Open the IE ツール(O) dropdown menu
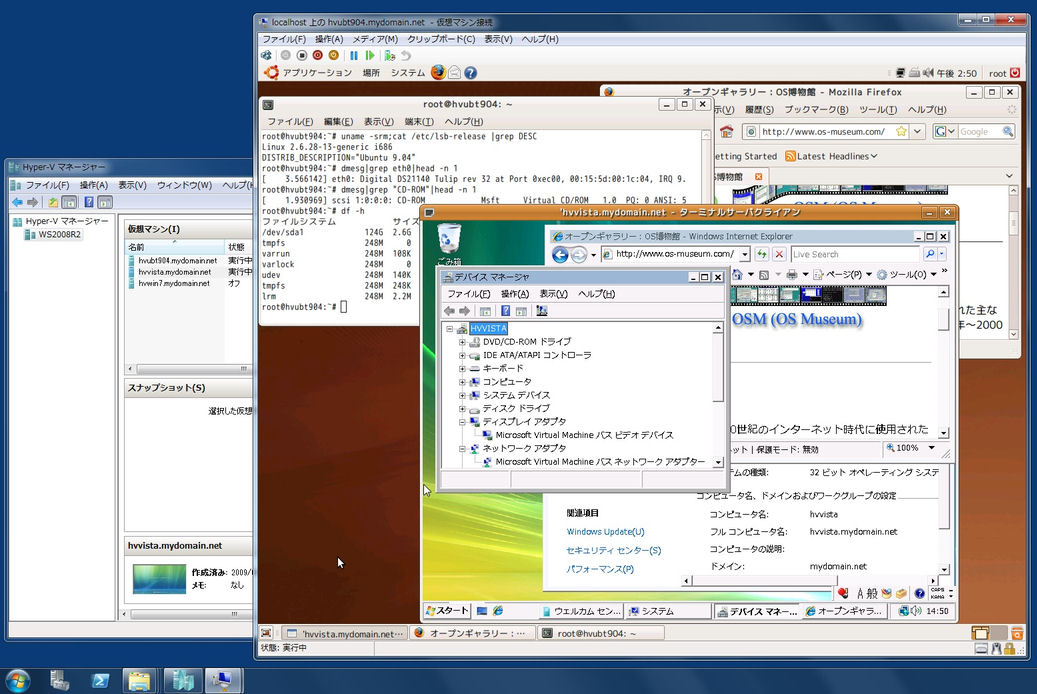The height and width of the screenshot is (694, 1037). pos(907,275)
